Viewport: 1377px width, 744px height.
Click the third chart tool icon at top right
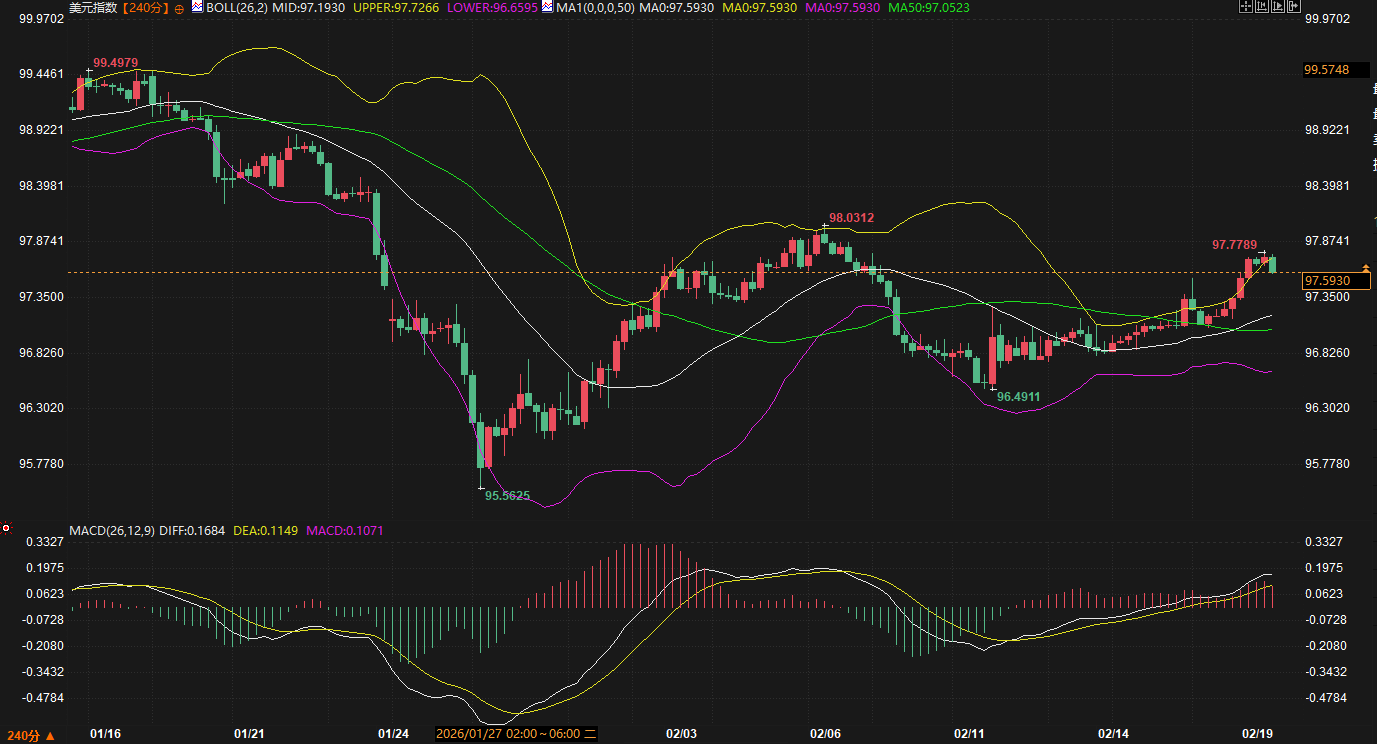pos(1278,7)
